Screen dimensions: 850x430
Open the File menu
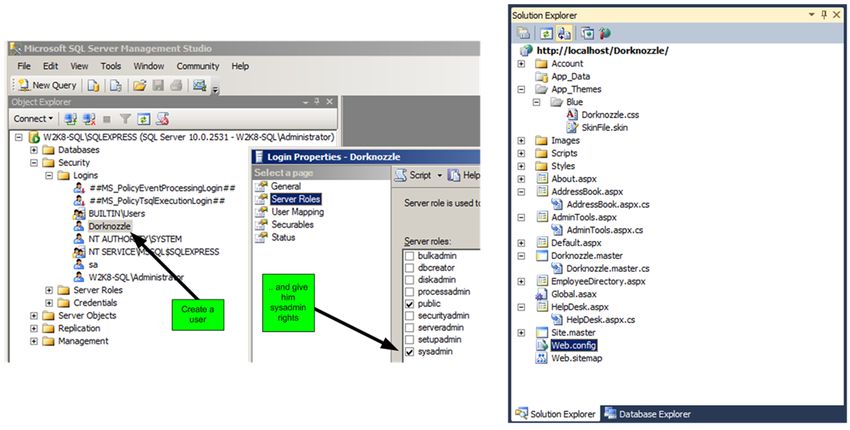24,66
